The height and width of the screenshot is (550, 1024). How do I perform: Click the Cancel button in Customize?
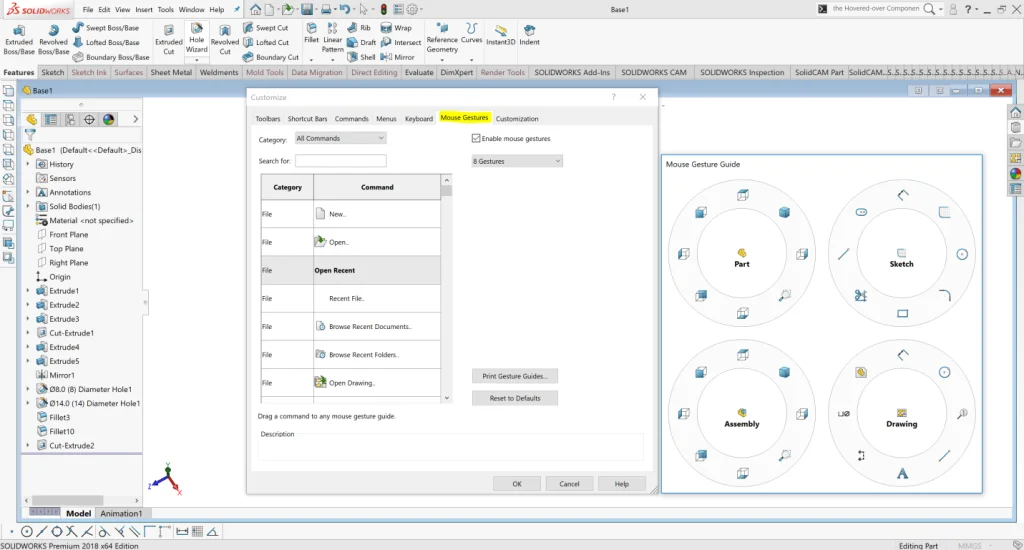coord(569,484)
